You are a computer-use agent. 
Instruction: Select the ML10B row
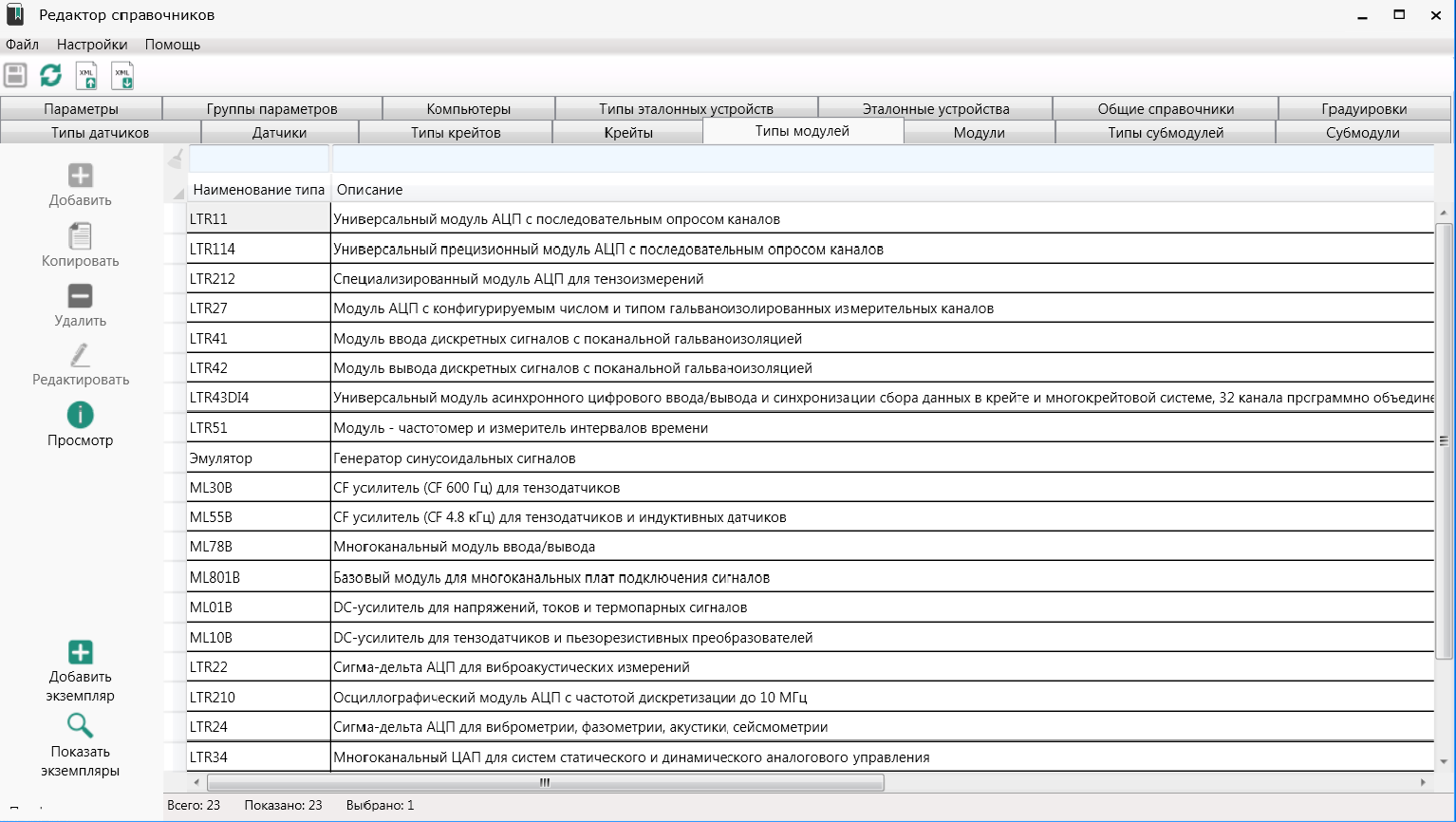tap(811, 638)
